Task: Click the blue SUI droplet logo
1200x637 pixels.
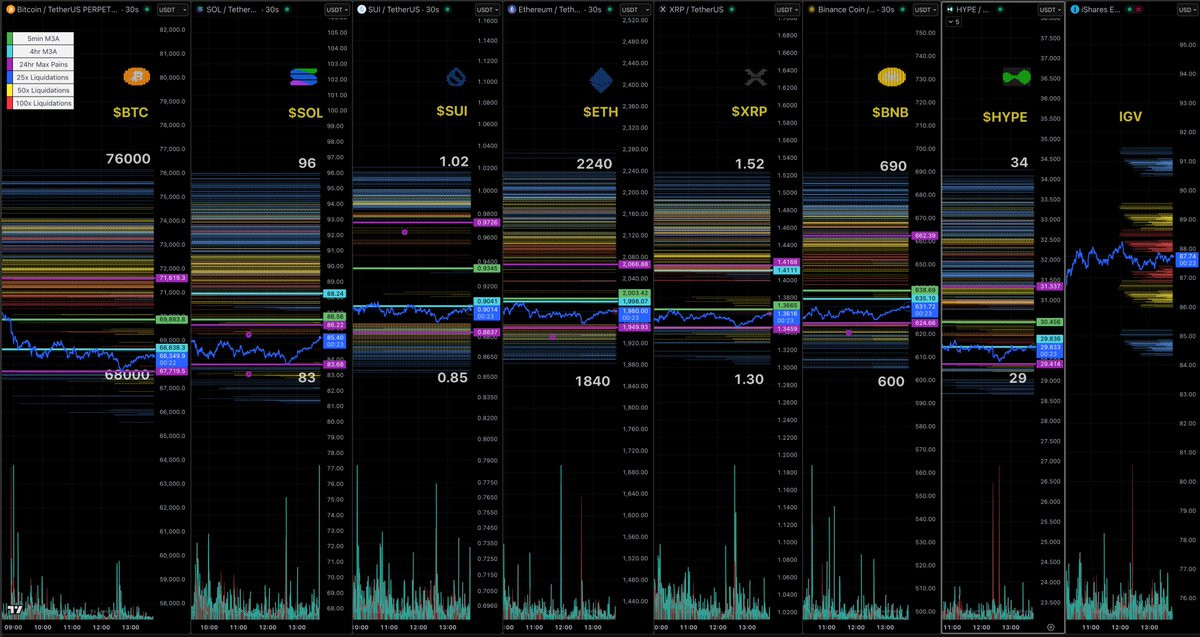Action: pyautogui.click(x=455, y=77)
